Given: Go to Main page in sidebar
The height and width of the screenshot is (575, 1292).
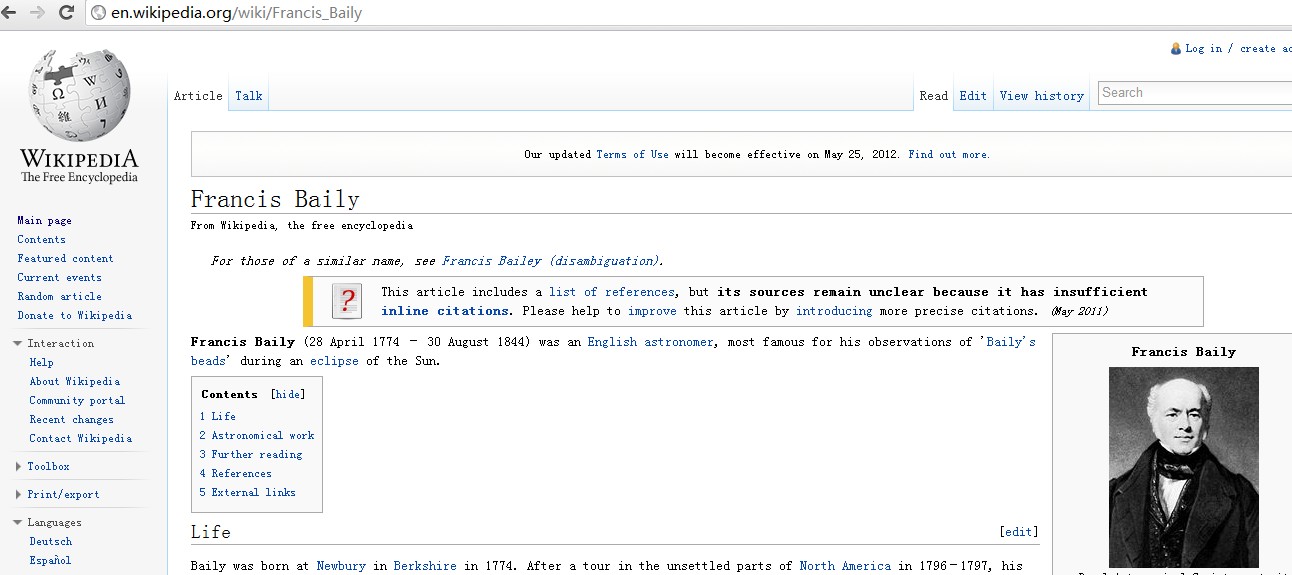Looking at the screenshot, I should (44, 220).
